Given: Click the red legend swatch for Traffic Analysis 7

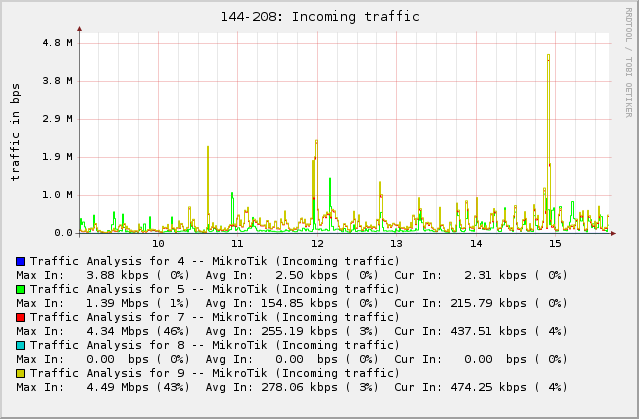Looking at the screenshot, I should [20, 317].
